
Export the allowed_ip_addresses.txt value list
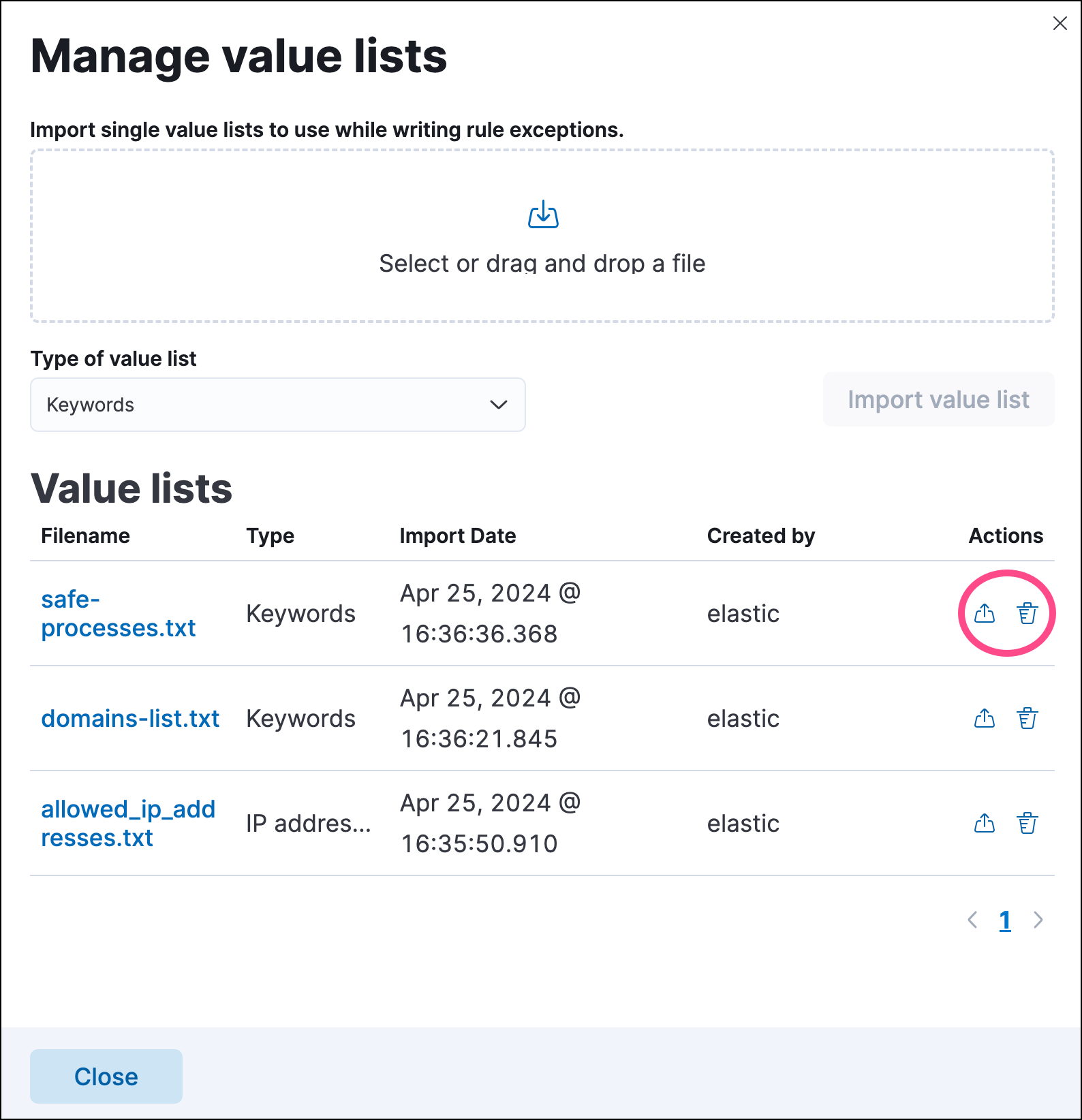coord(984,824)
